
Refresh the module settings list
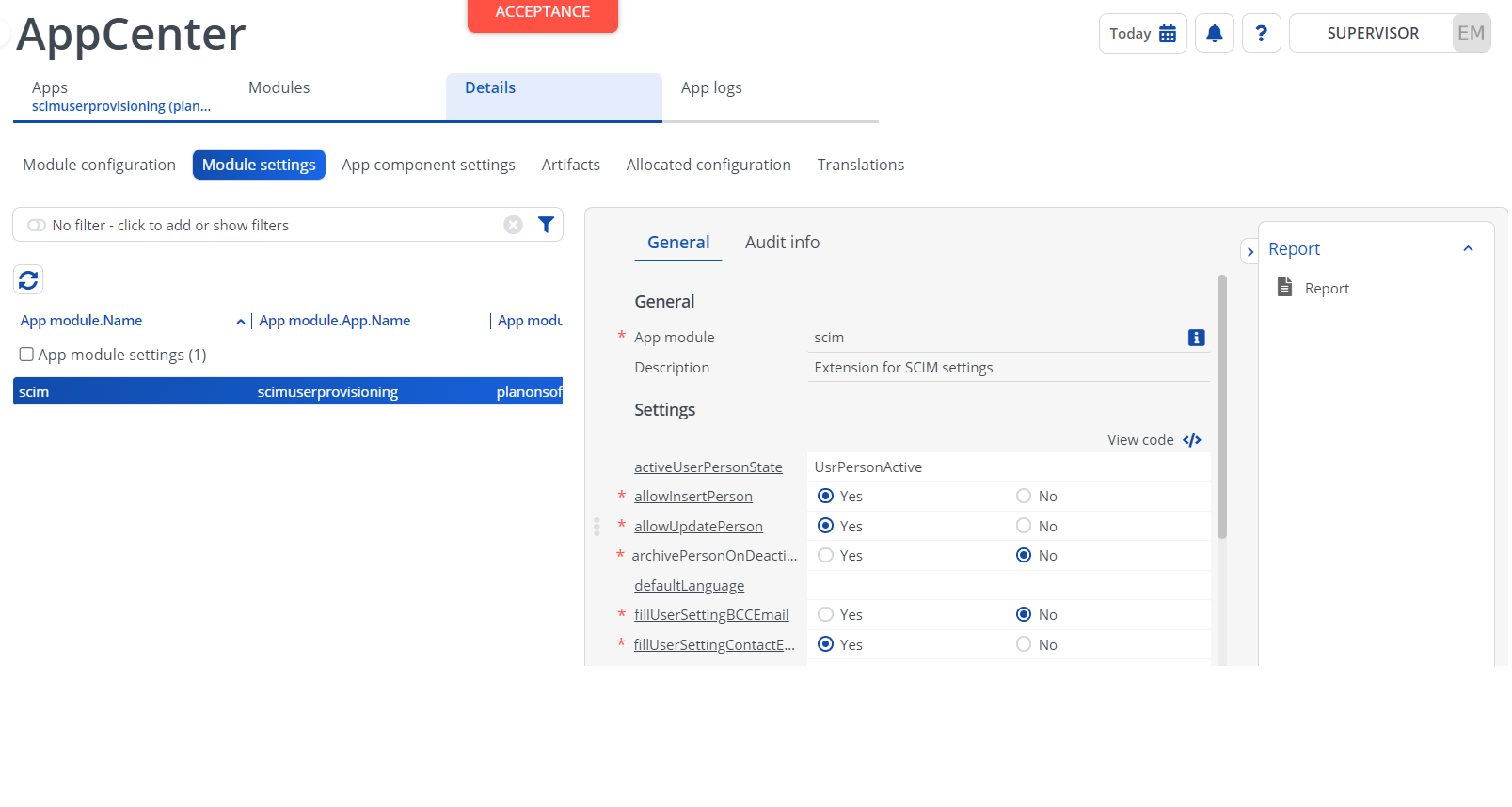coord(28,279)
